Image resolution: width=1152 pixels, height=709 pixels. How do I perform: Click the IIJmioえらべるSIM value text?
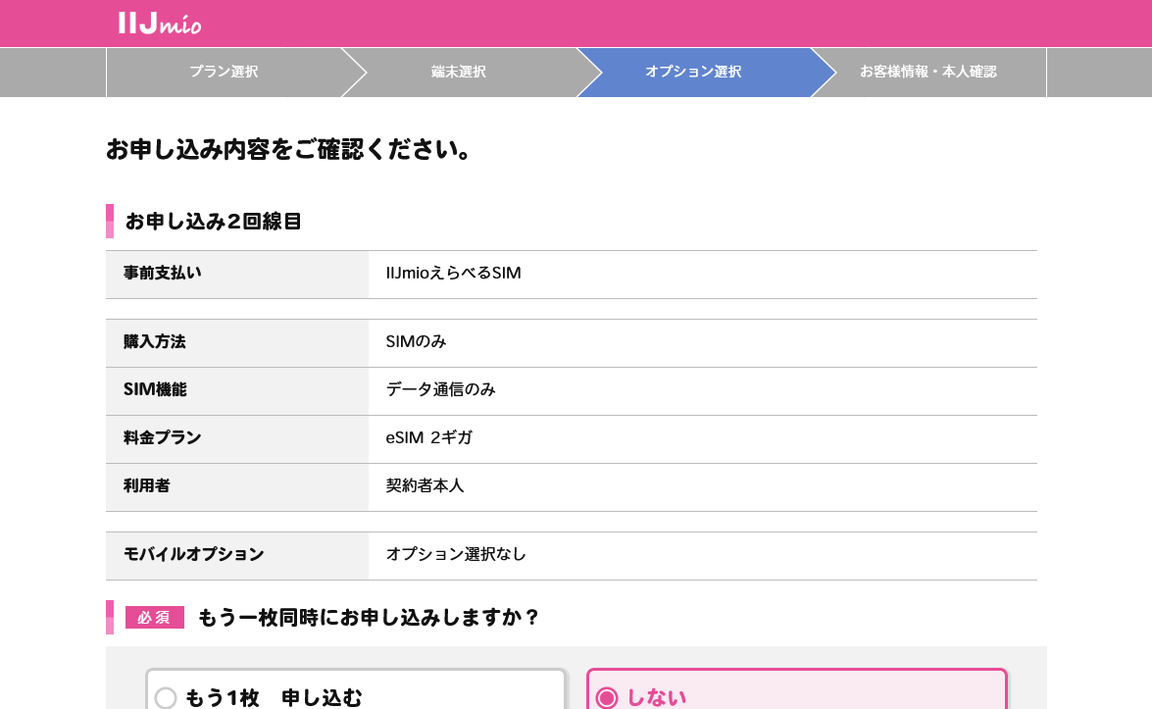(x=453, y=273)
